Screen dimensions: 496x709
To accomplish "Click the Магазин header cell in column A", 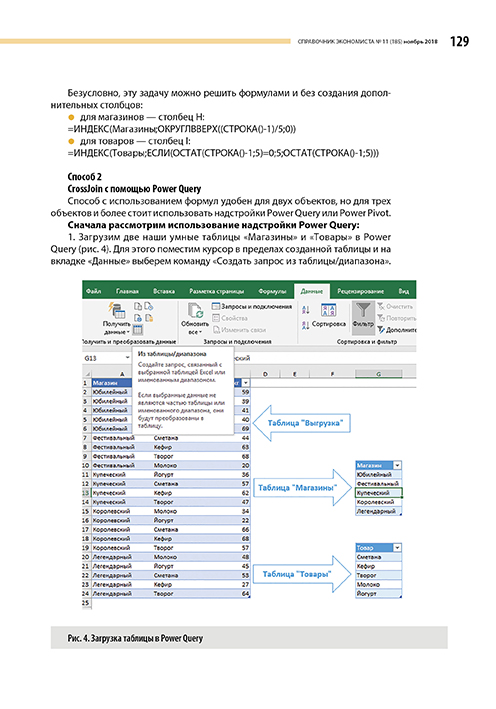I will 112,383.
